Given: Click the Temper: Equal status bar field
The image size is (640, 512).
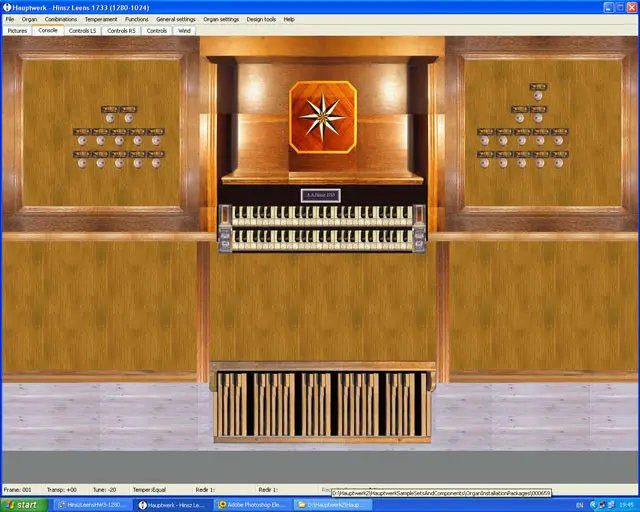Looking at the screenshot, I should coord(152,490).
